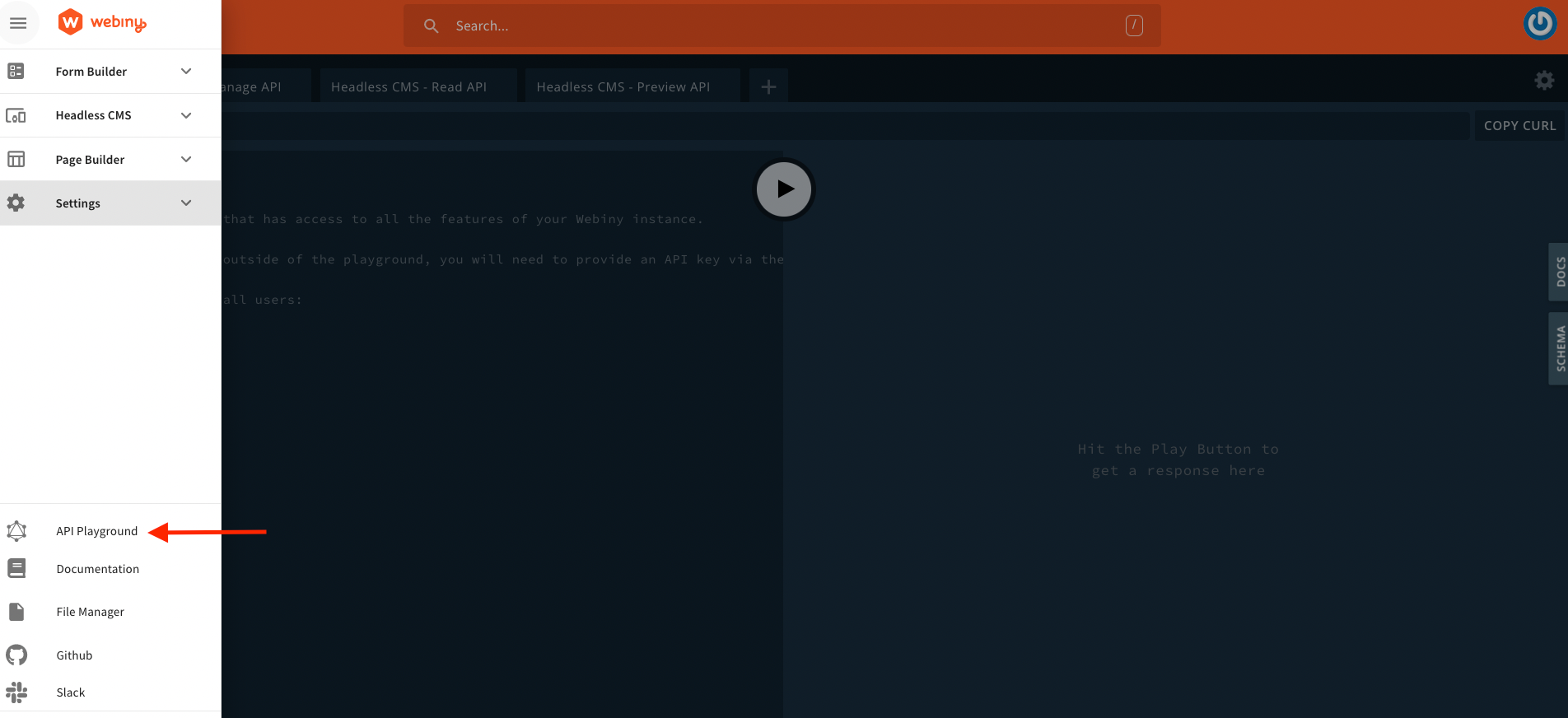1568x718 pixels.
Task: Run the query with Play button
Action: pos(784,189)
